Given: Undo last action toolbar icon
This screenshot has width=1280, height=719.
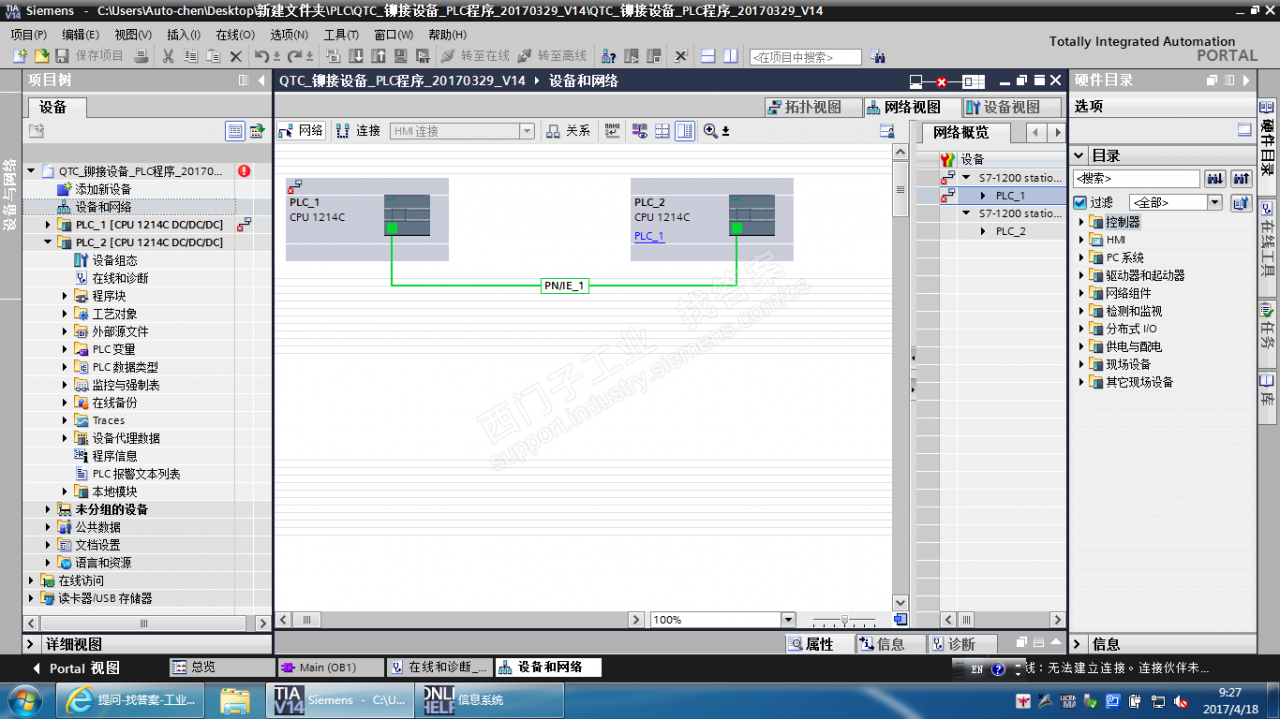Looking at the screenshot, I should [x=261, y=57].
